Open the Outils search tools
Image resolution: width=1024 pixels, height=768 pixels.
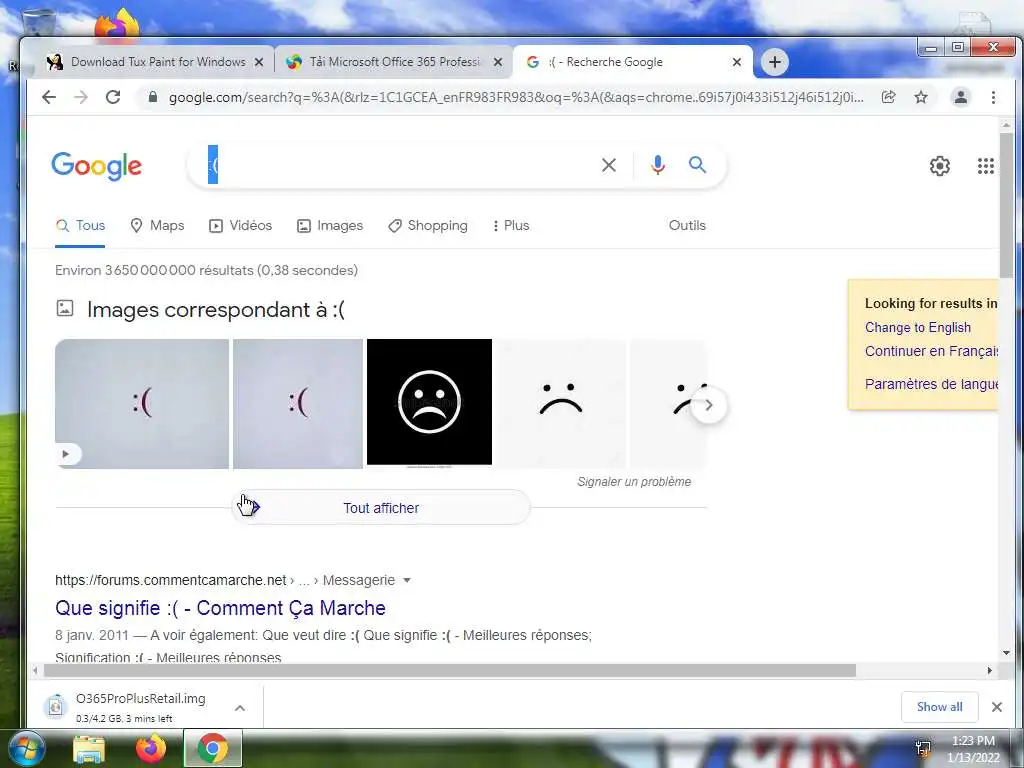point(687,225)
